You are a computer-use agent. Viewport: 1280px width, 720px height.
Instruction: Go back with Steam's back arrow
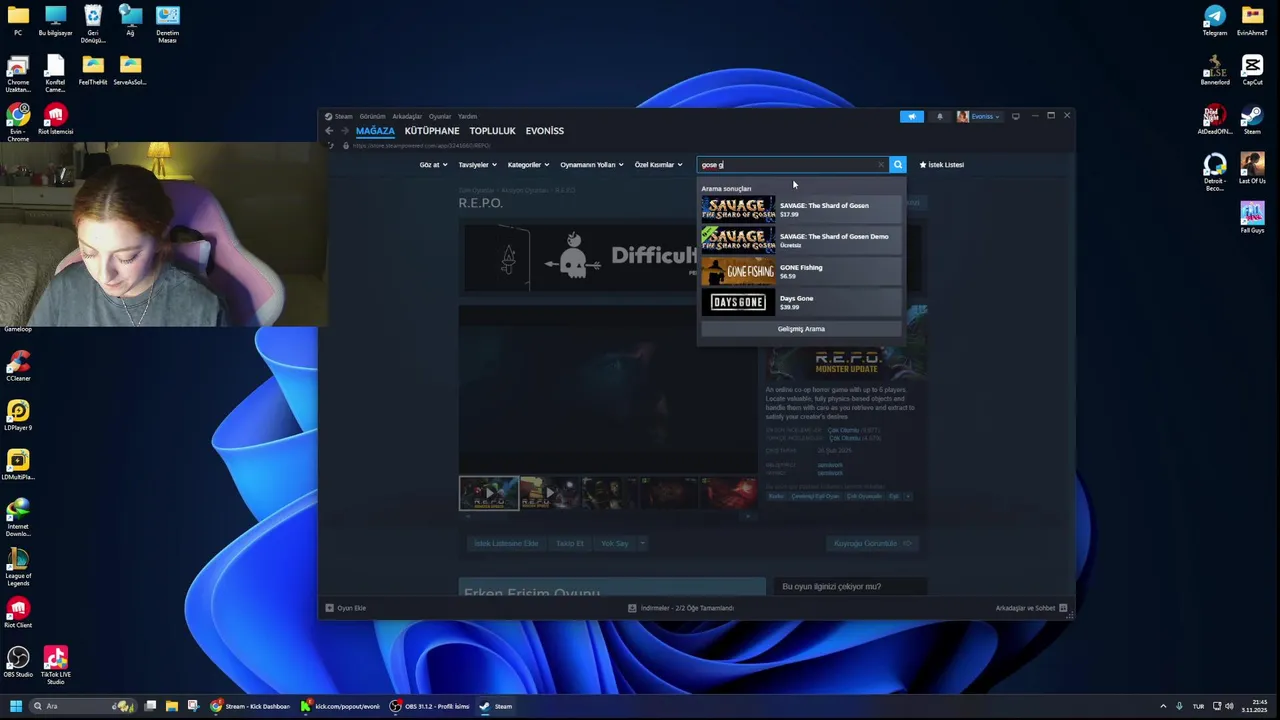pyautogui.click(x=329, y=131)
